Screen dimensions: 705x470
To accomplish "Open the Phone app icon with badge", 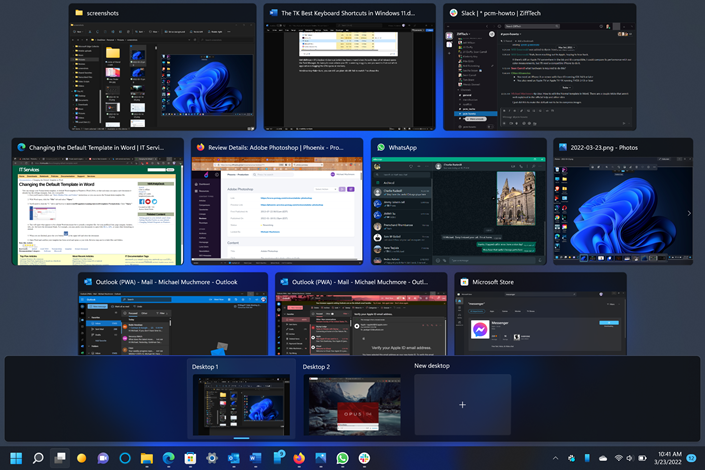I will 278,457.
